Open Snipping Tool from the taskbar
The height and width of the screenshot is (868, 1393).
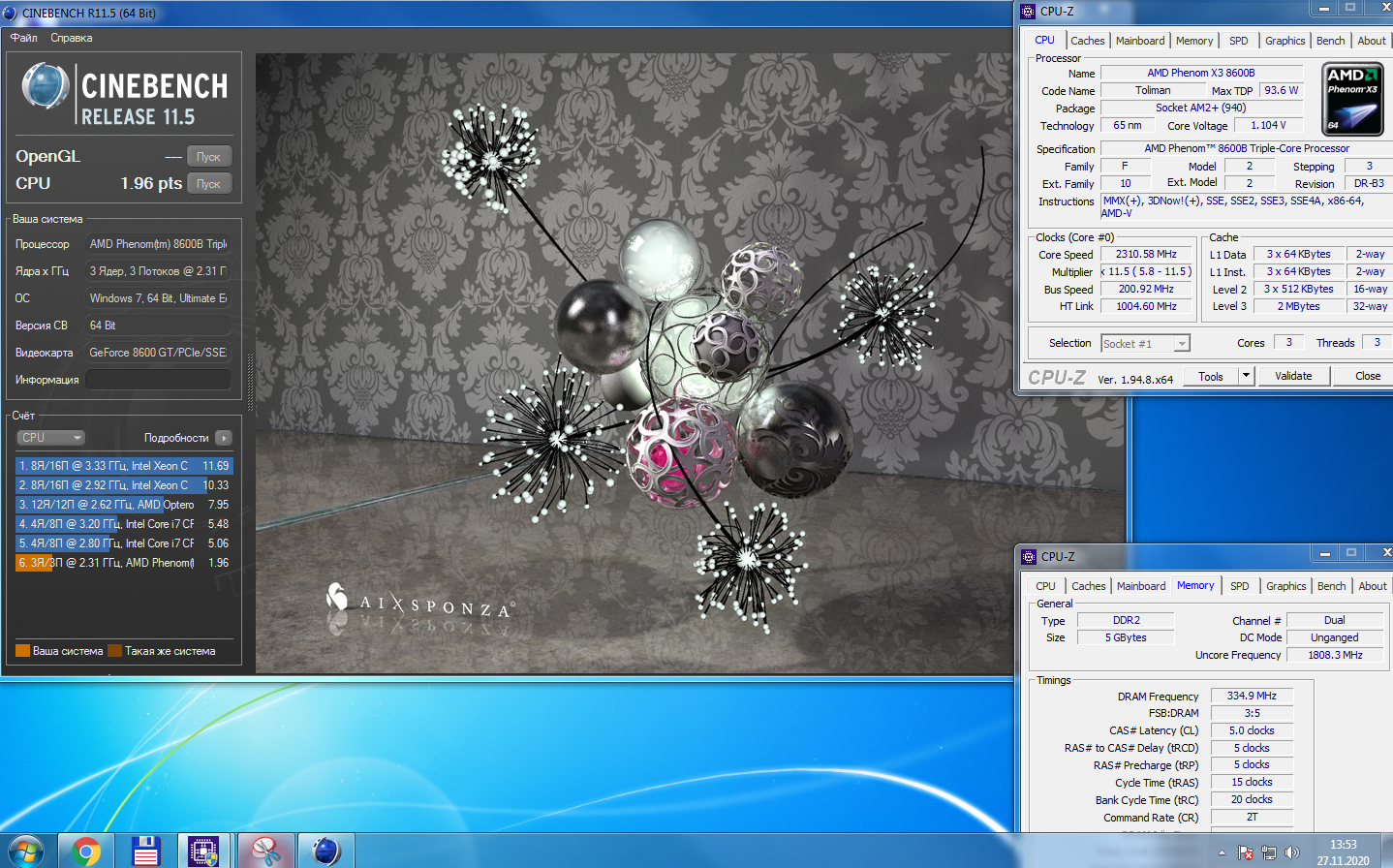click(265, 852)
